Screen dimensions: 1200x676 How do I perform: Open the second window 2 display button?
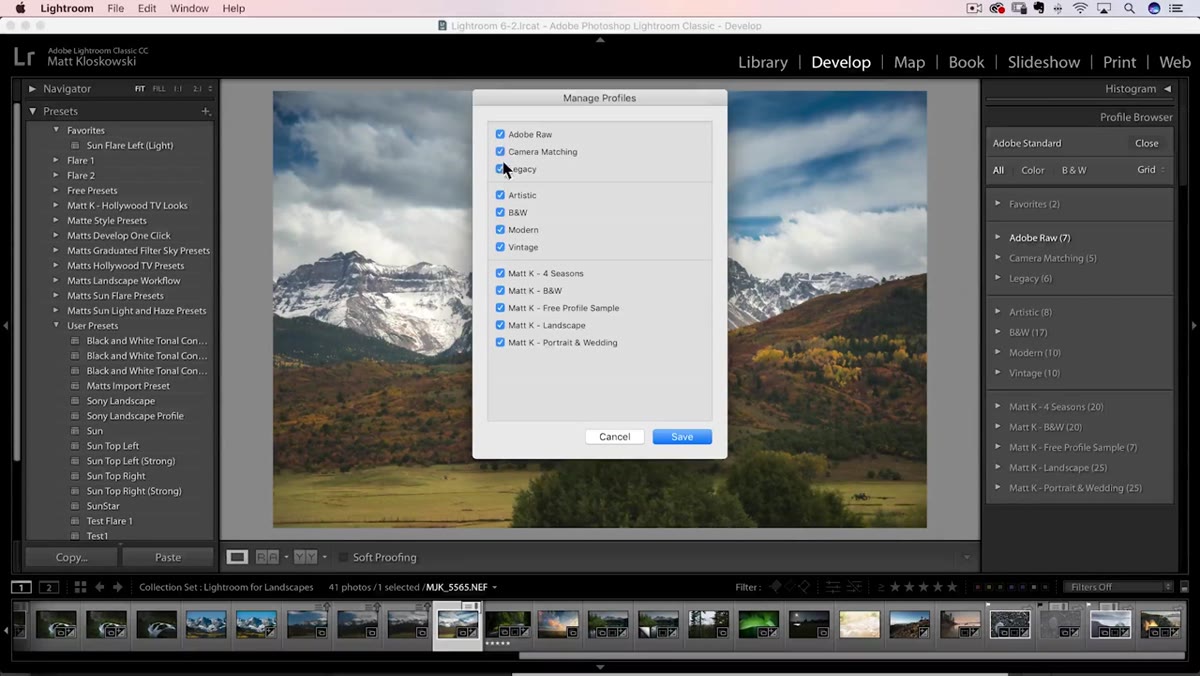[x=49, y=587]
